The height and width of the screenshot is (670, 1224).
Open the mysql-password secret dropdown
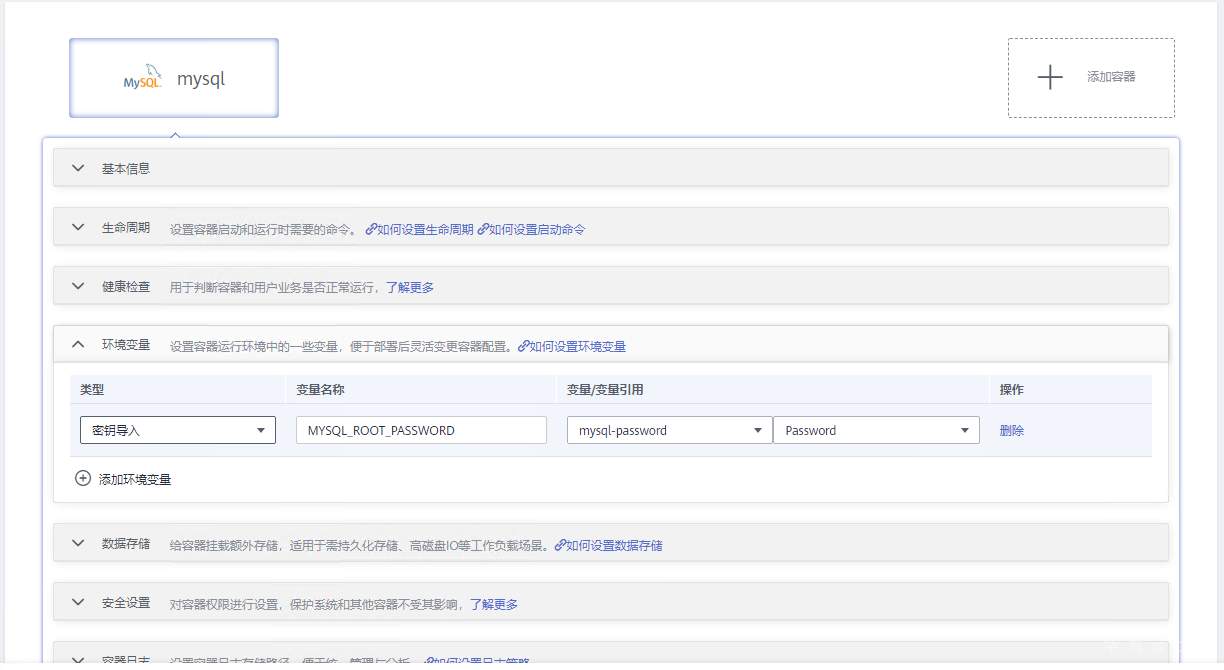pyautogui.click(x=669, y=430)
